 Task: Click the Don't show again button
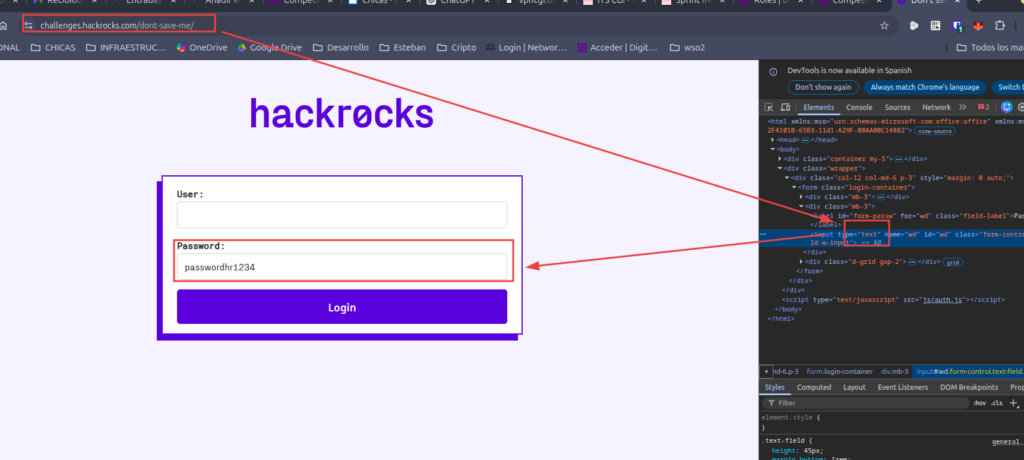pos(823,87)
